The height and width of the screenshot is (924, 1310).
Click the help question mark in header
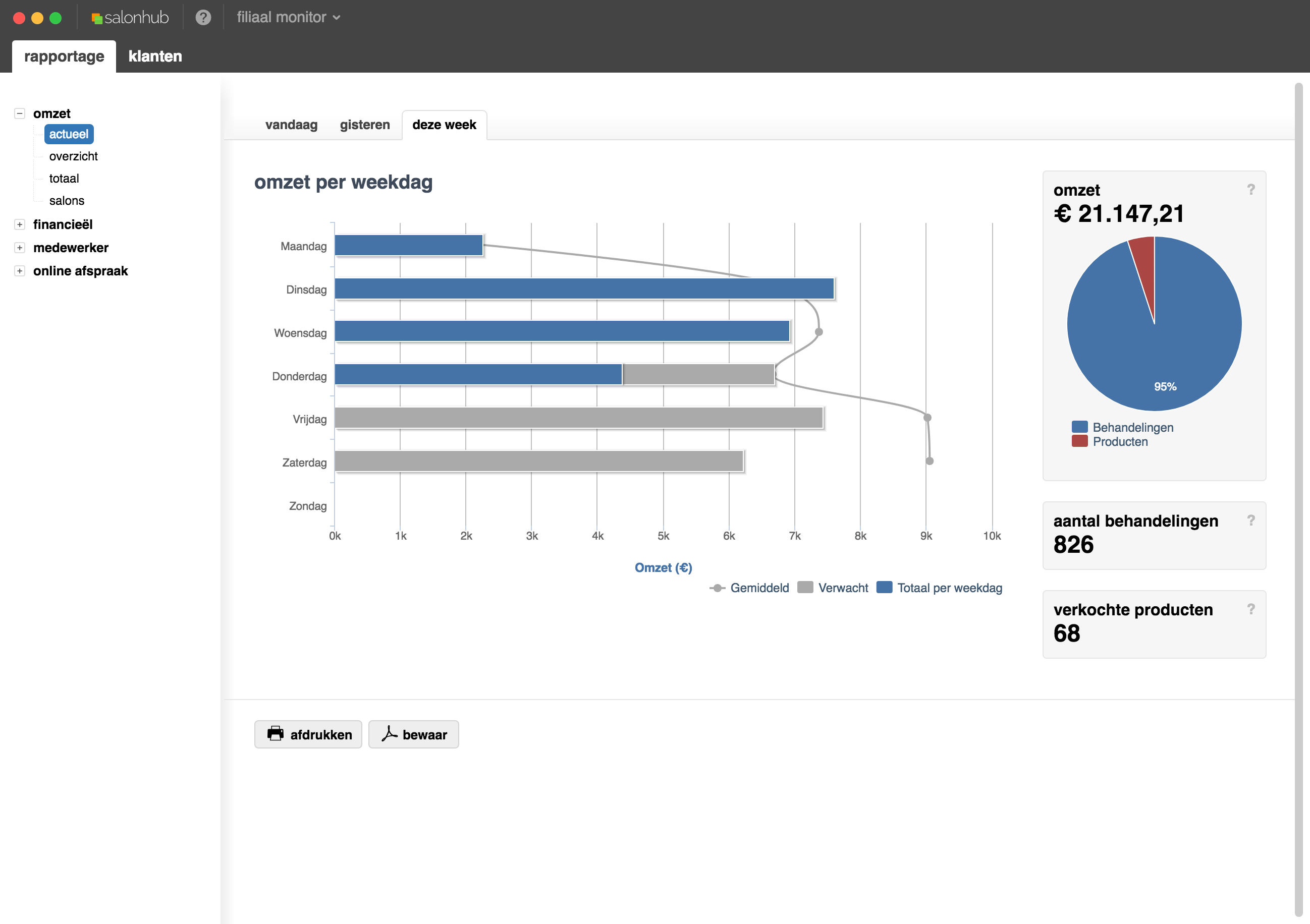coord(203,18)
